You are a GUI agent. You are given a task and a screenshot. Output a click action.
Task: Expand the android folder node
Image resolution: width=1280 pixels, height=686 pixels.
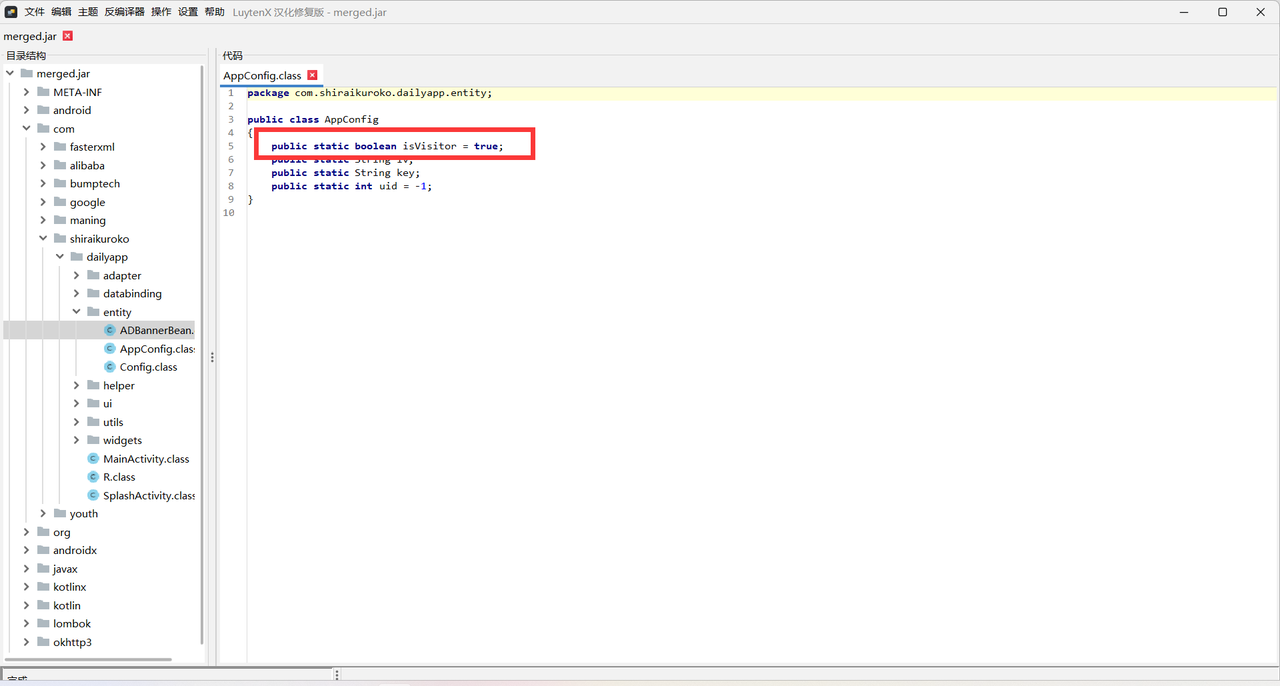click(27, 110)
